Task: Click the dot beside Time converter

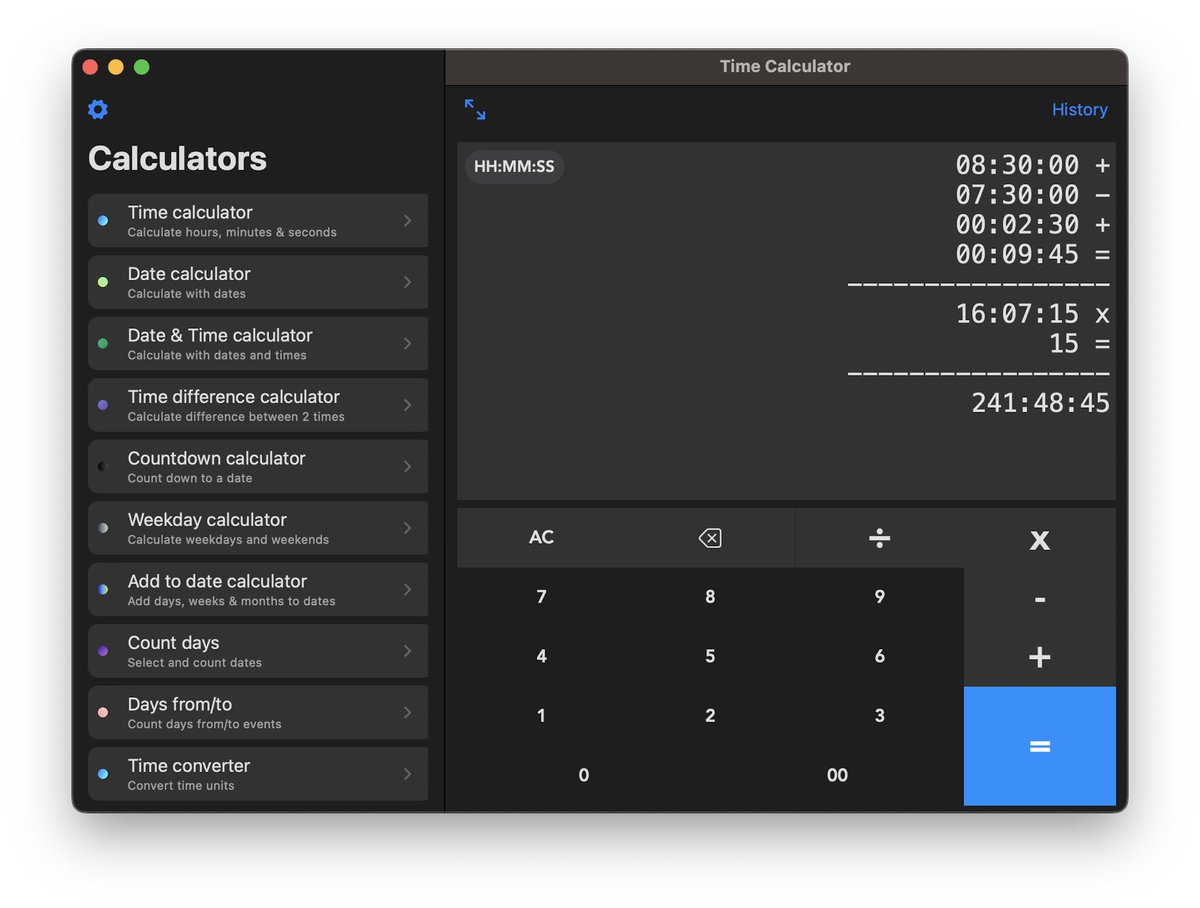Action: coord(103,774)
